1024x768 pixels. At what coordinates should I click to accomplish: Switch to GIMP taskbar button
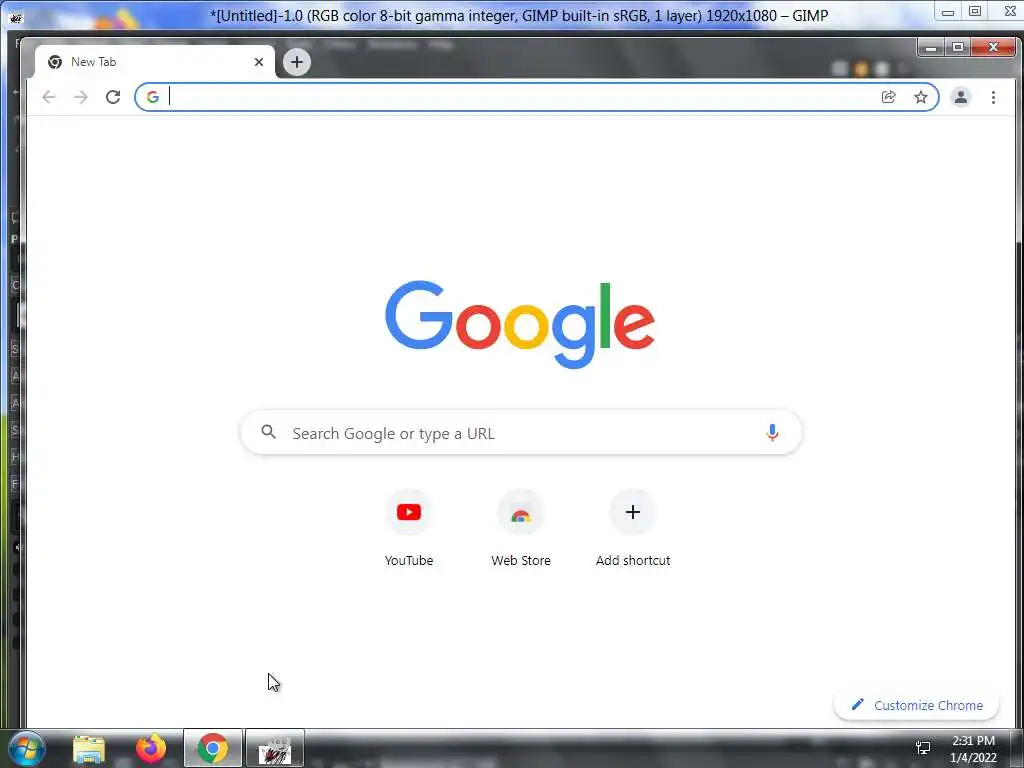[275, 748]
